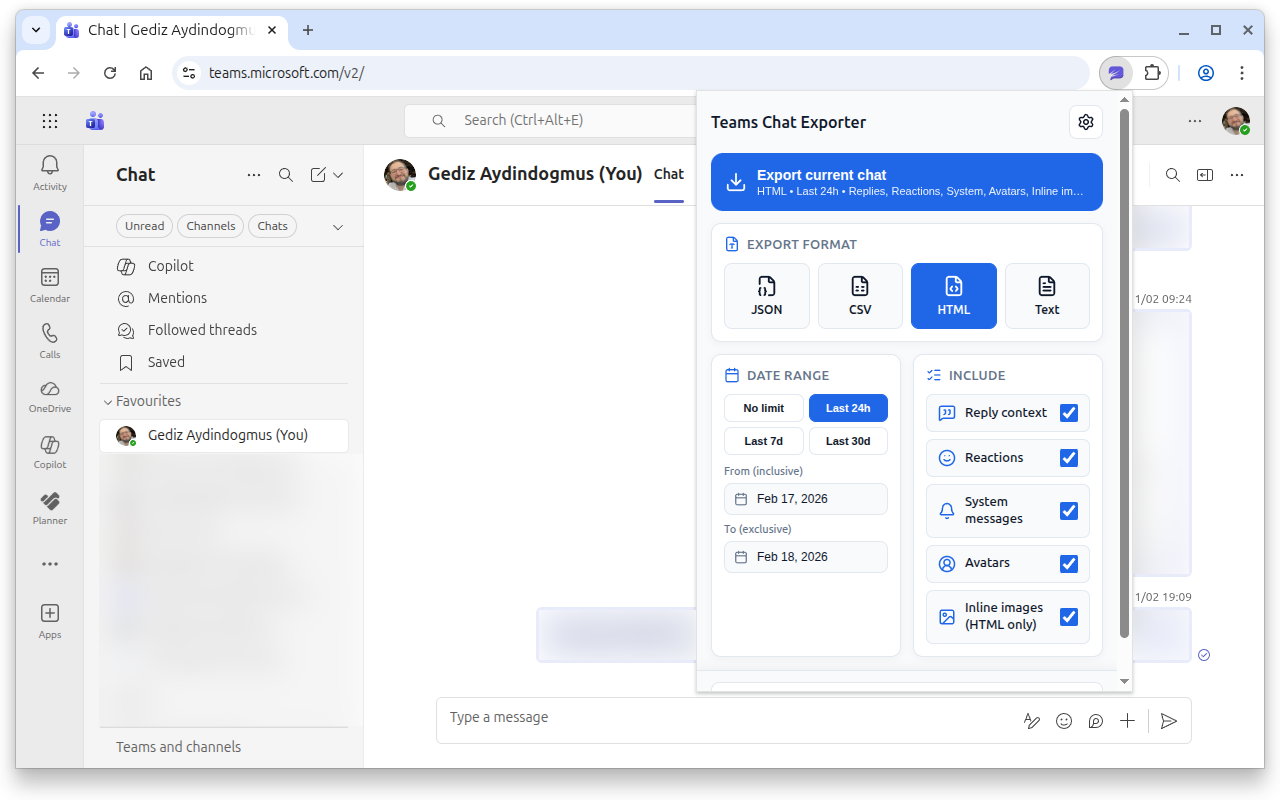The image size is (1280, 800).
Task: Click the send message arrow
Action: click(1169, 721)
